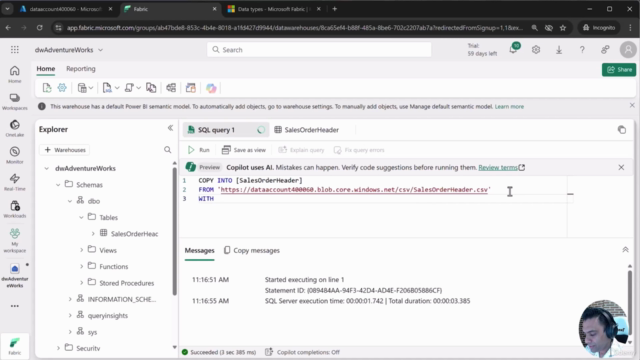Click Save as view
640x360 pixels.
[244, 150]
